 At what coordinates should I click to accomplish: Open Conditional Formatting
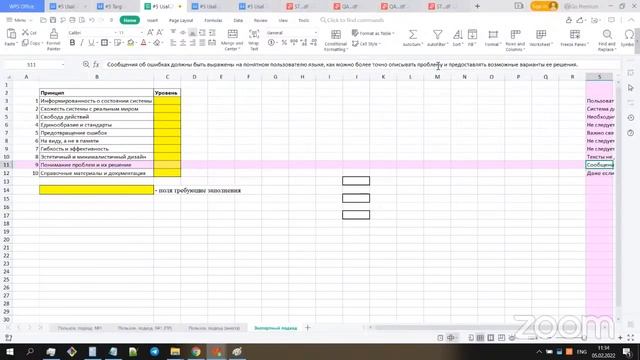point(336,40)
